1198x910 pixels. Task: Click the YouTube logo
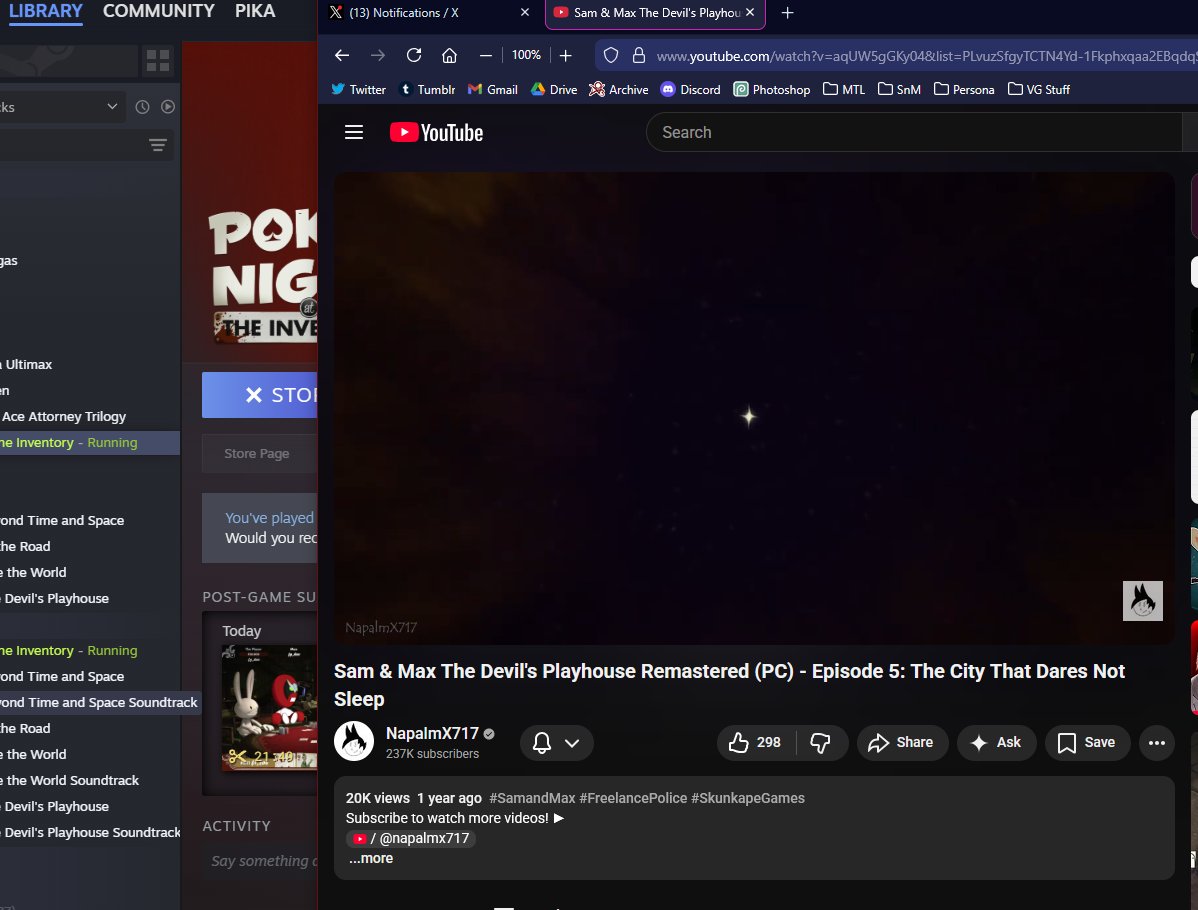436,132
